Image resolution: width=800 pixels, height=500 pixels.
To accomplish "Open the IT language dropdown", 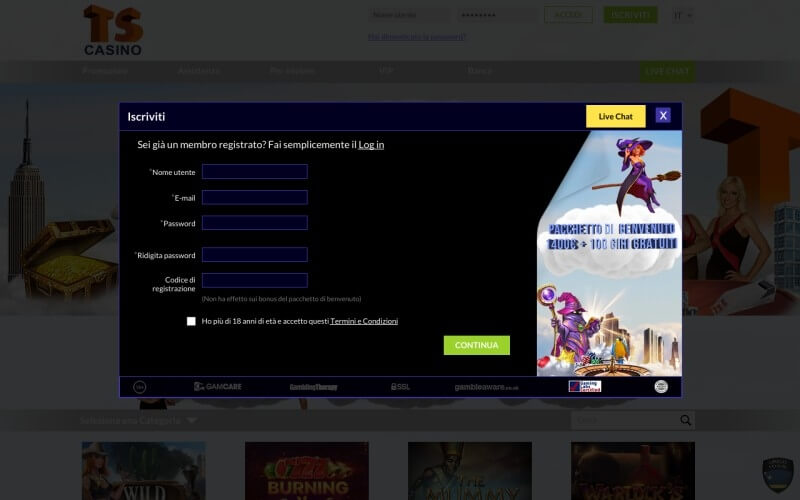I will (x=683, y=15).
